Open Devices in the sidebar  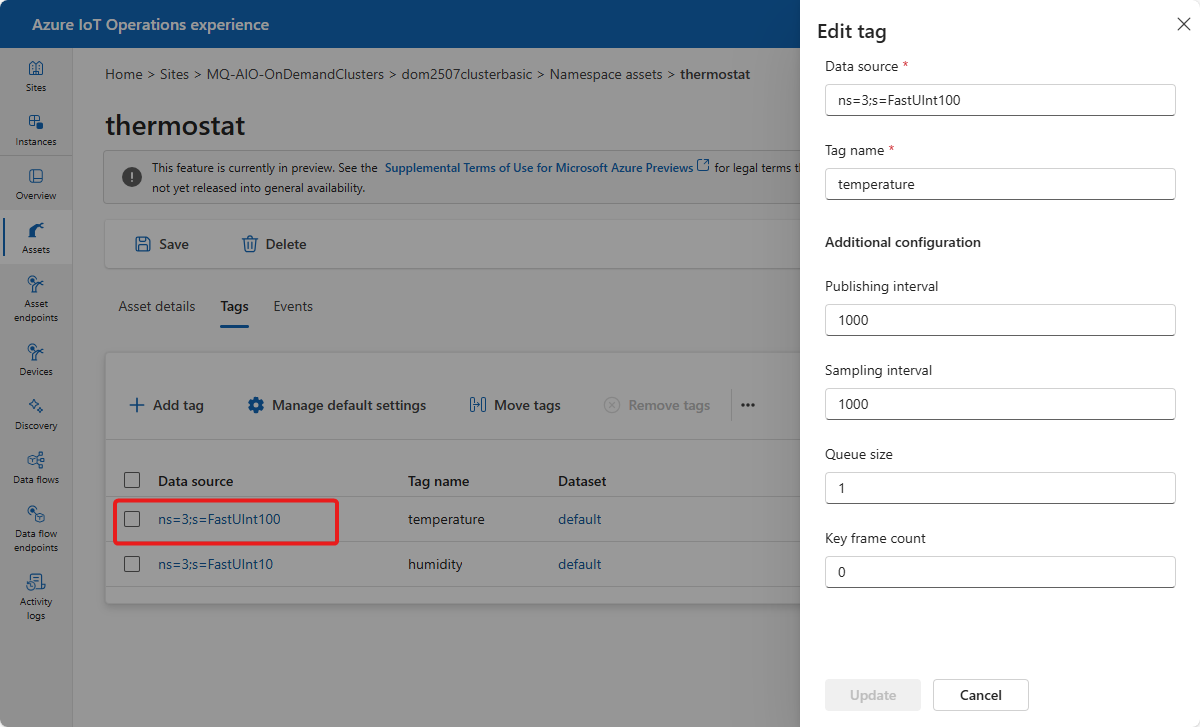36,361
